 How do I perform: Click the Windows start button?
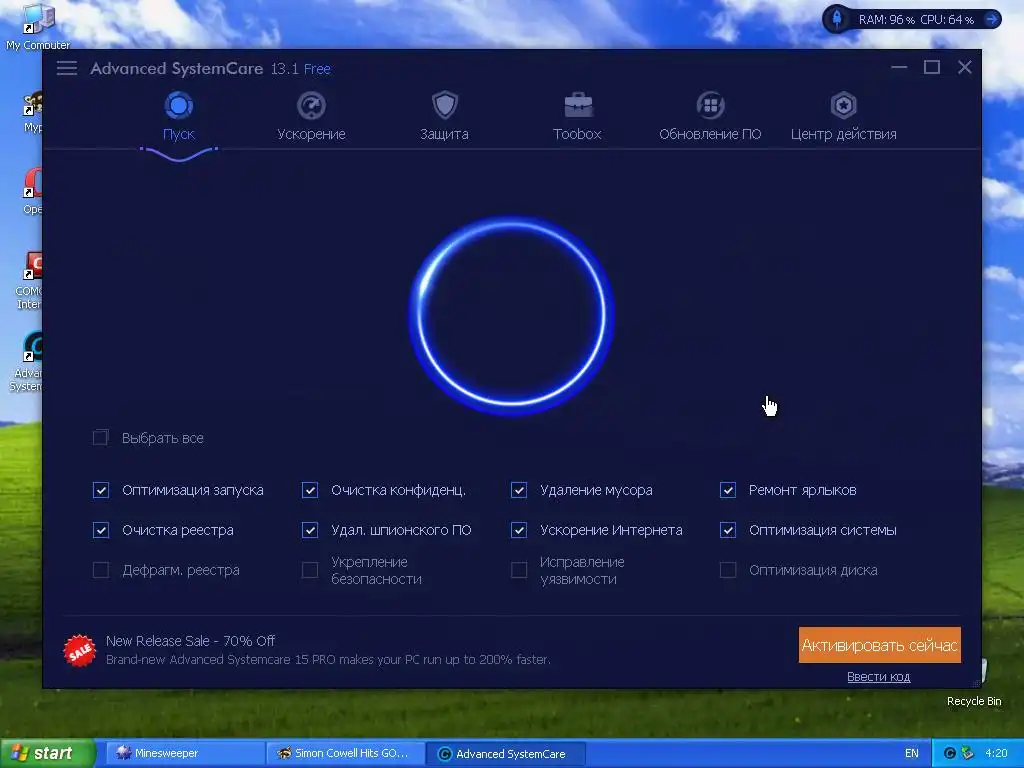(x=47, y=753)
